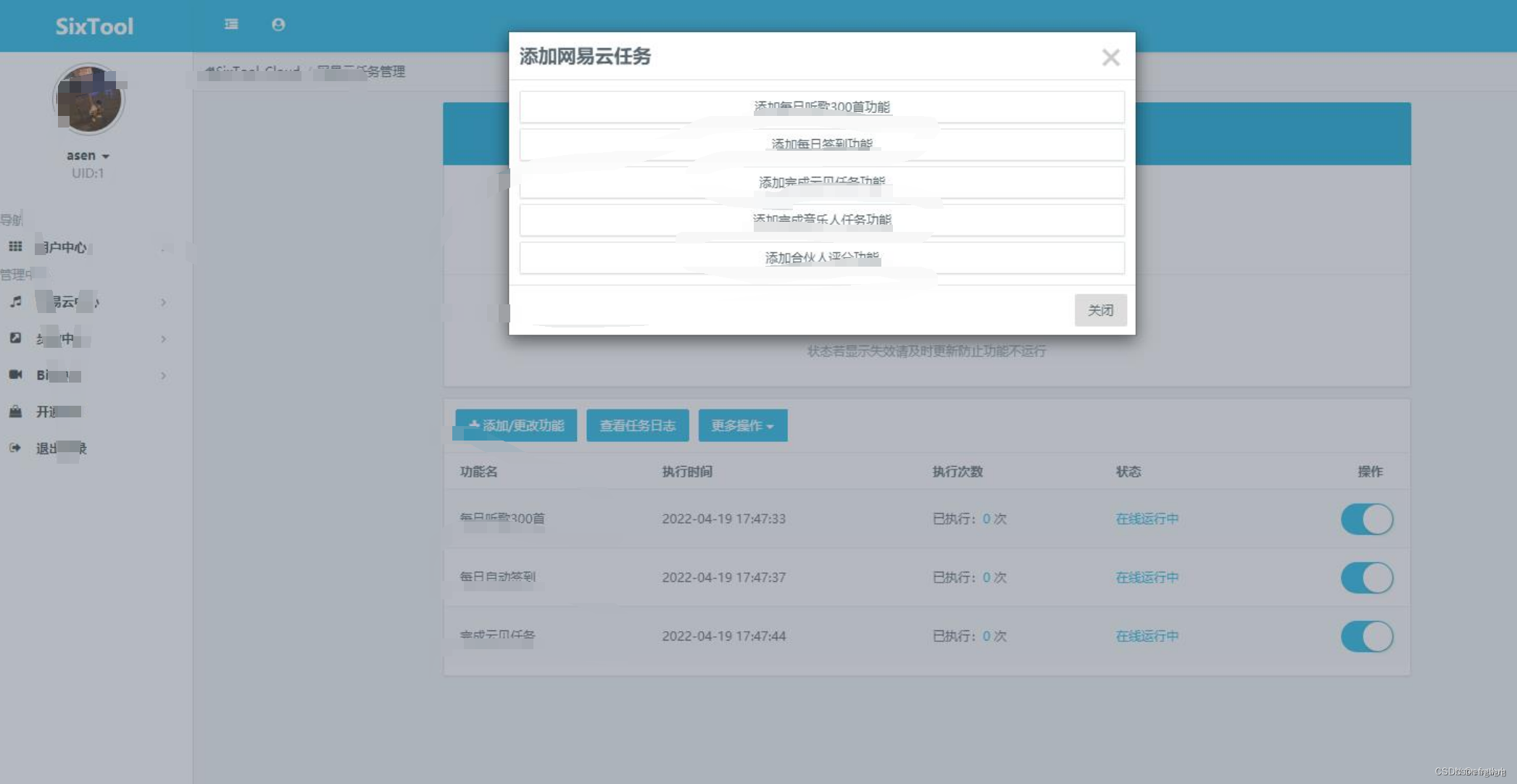1517x784 pixels.
Task: Expand the Bi menu chevron in sidebar
Action: click(x=163, y=375)
